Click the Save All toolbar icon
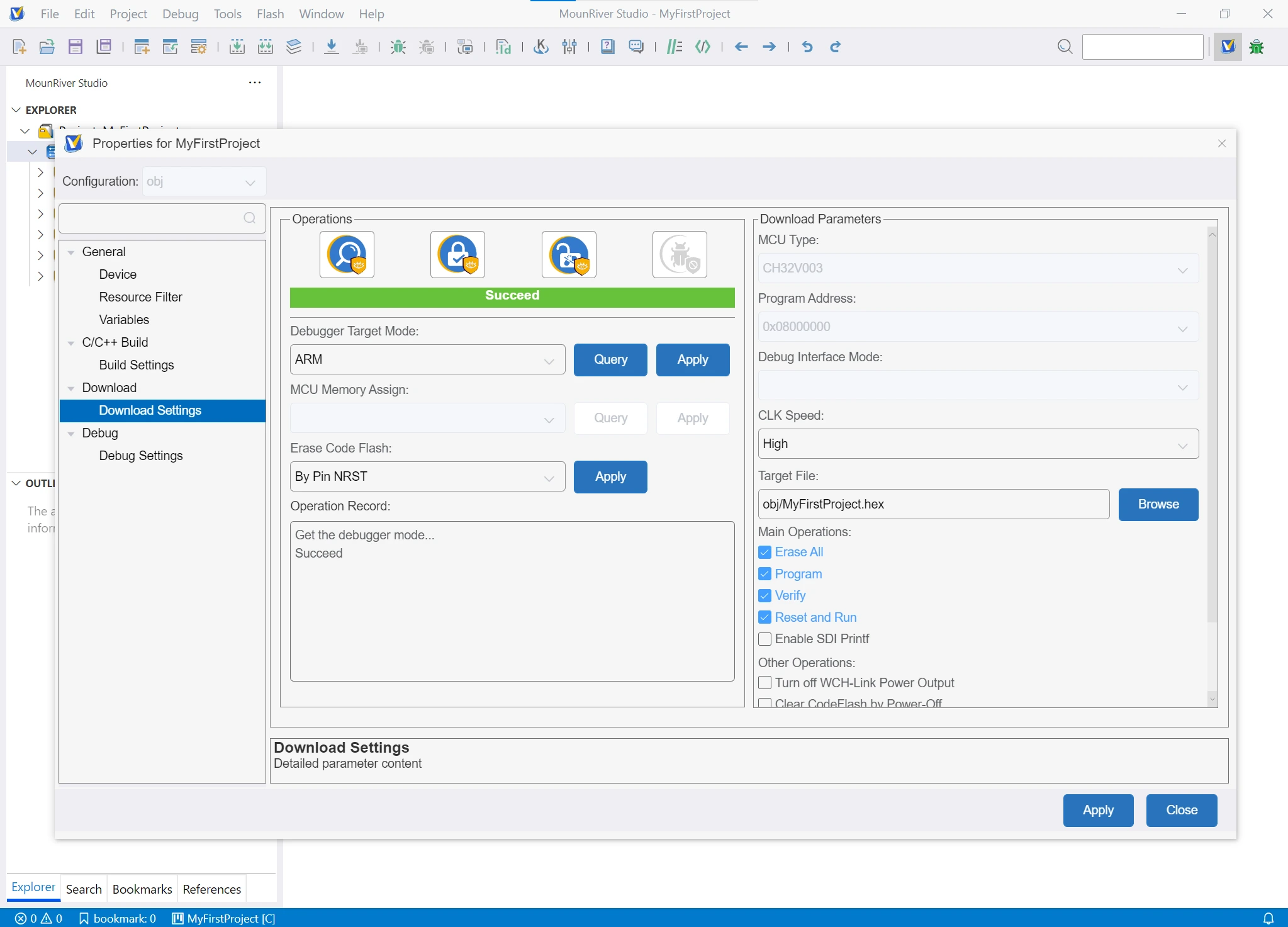 click(x=104, y=47)
